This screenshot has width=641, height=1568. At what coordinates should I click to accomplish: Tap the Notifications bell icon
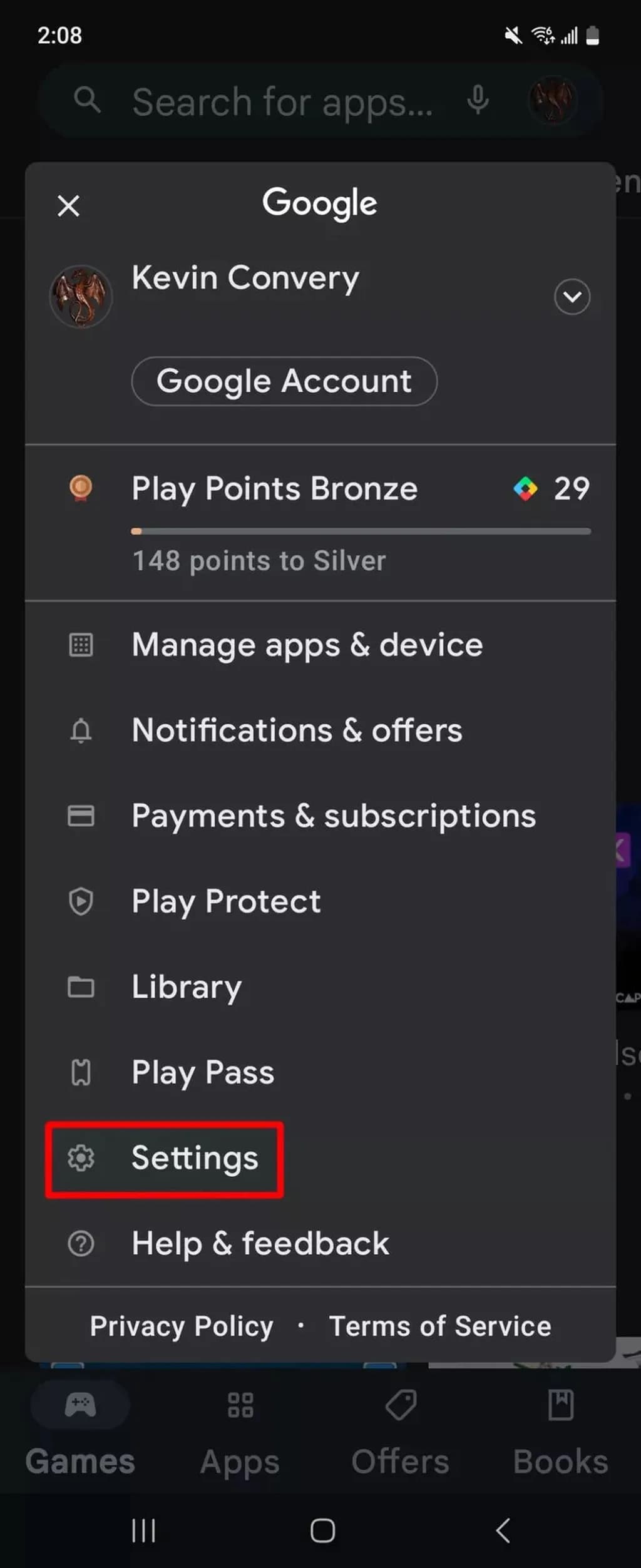point(81,730)
